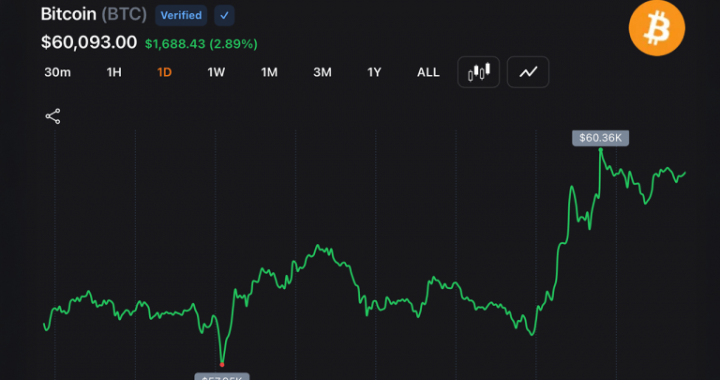
Task: Select the 1W timeframe
Action: (216, 72)
